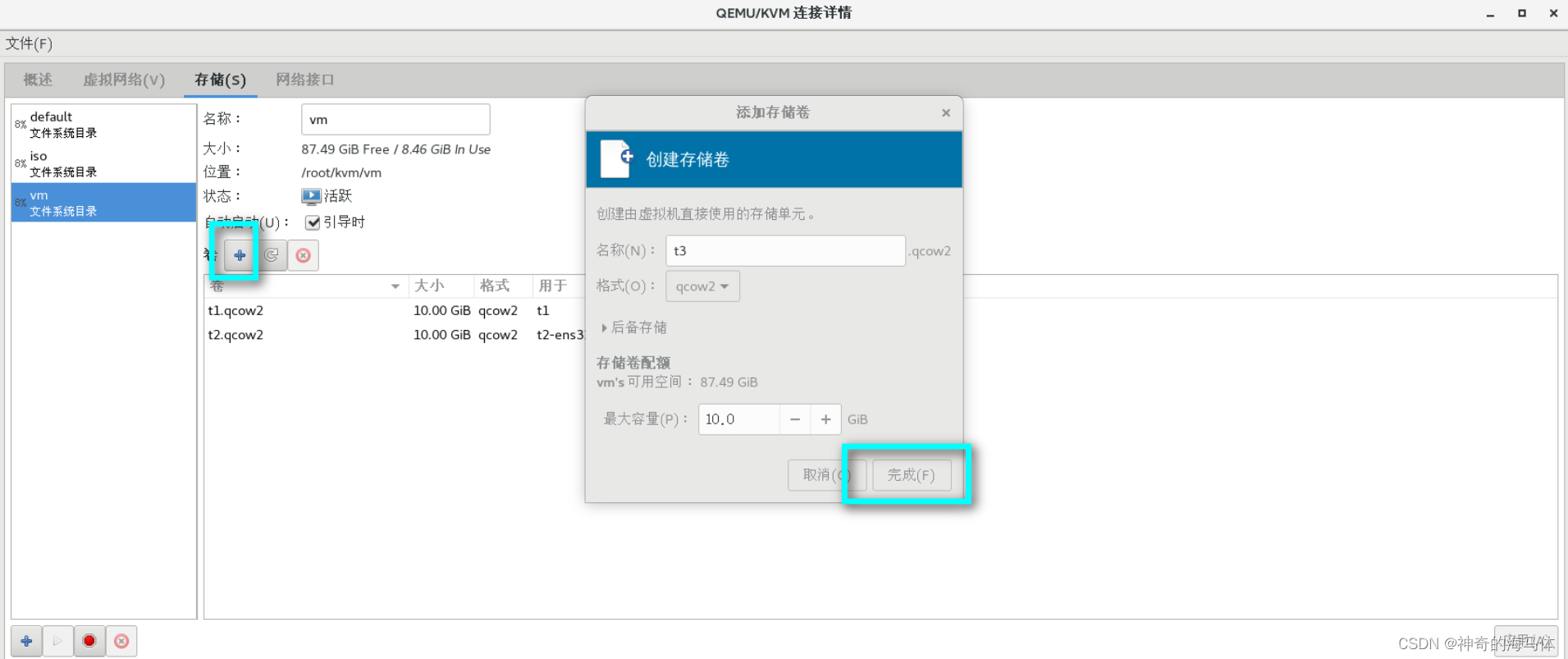Click the create volume document icon
The width and height of the screenshot is (1568, 659).
pos(617,158)
